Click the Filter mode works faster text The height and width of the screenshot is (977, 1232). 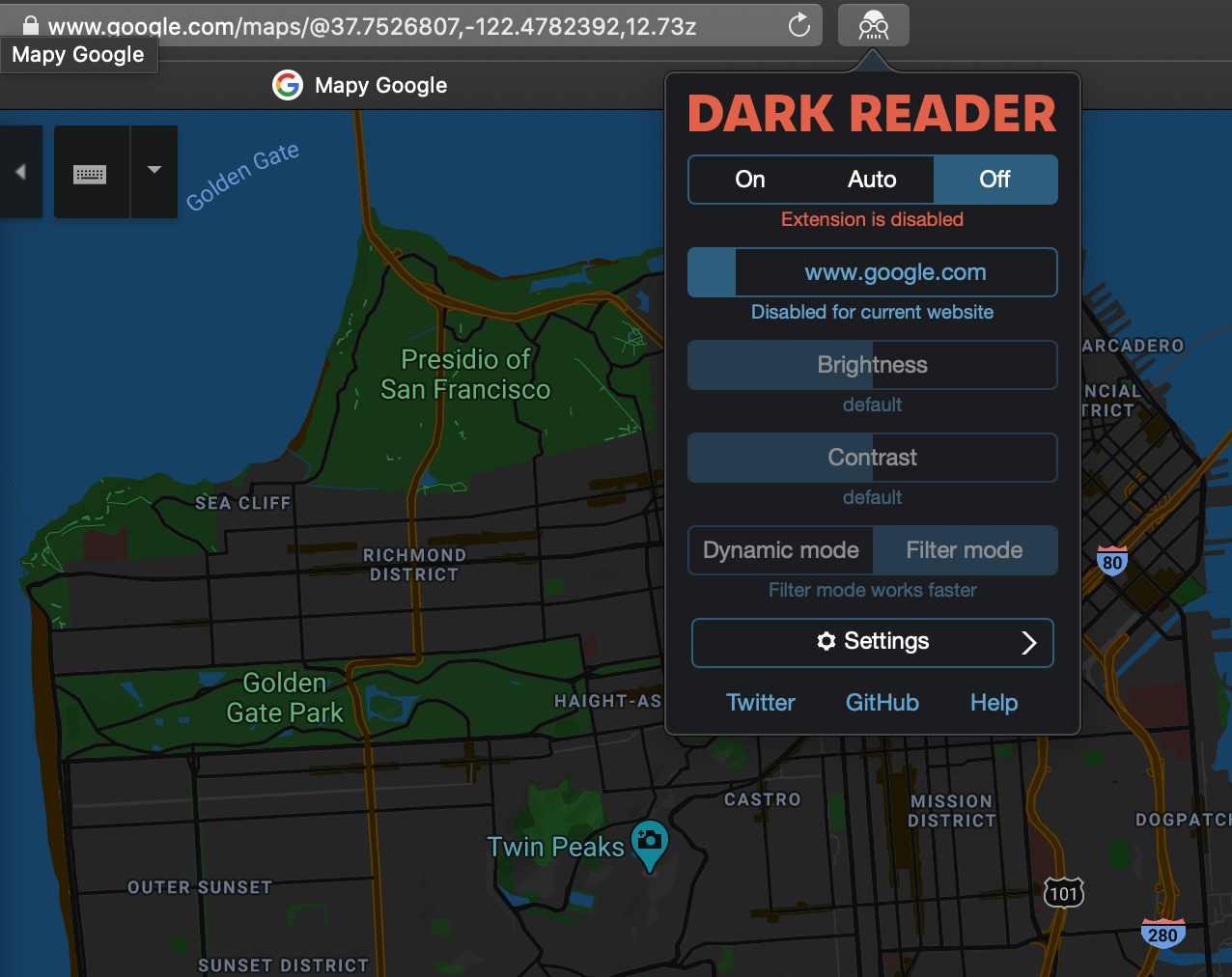[x=873, y=590]
